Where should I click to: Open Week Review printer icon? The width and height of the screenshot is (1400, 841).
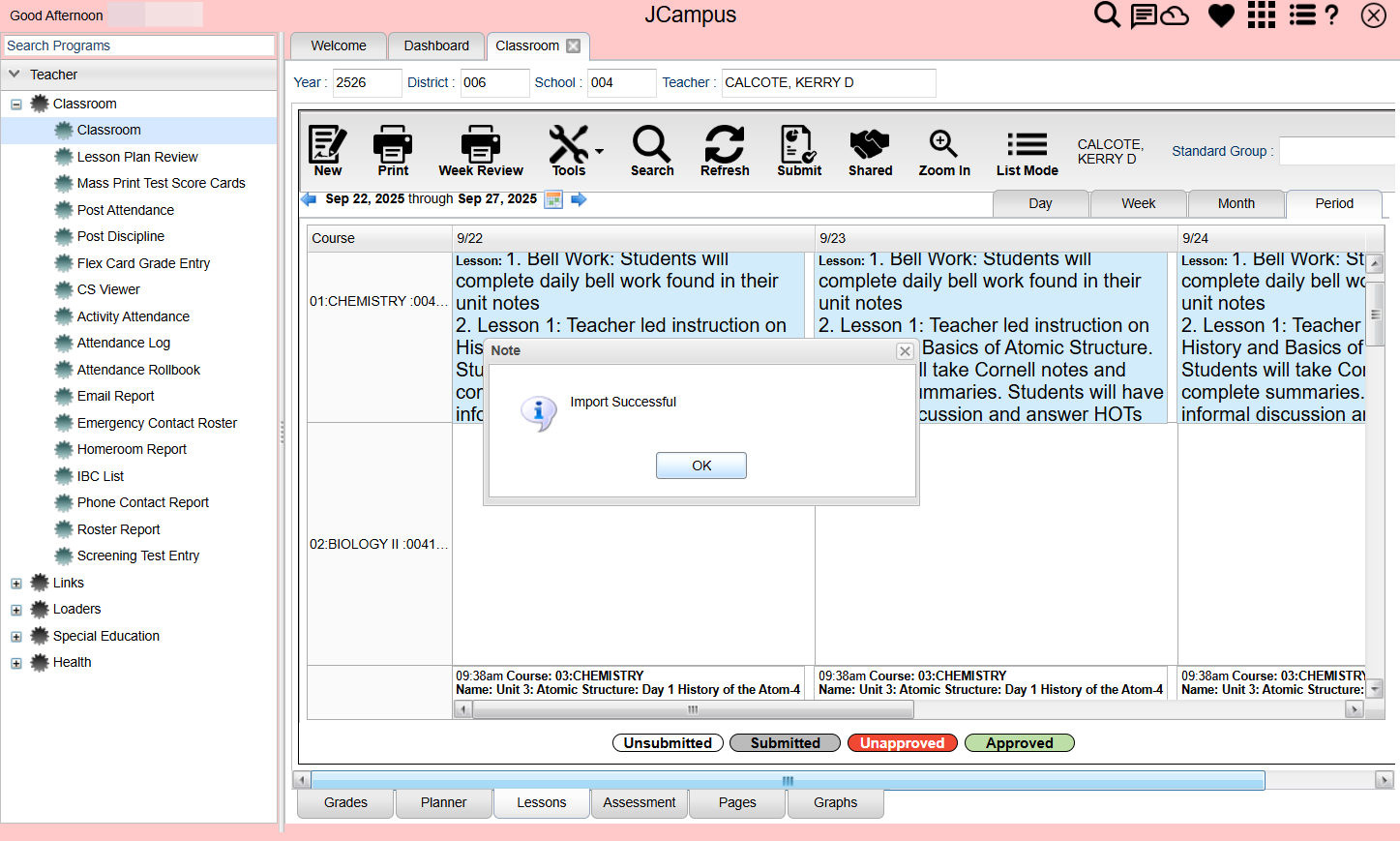(x=481, y=150)
